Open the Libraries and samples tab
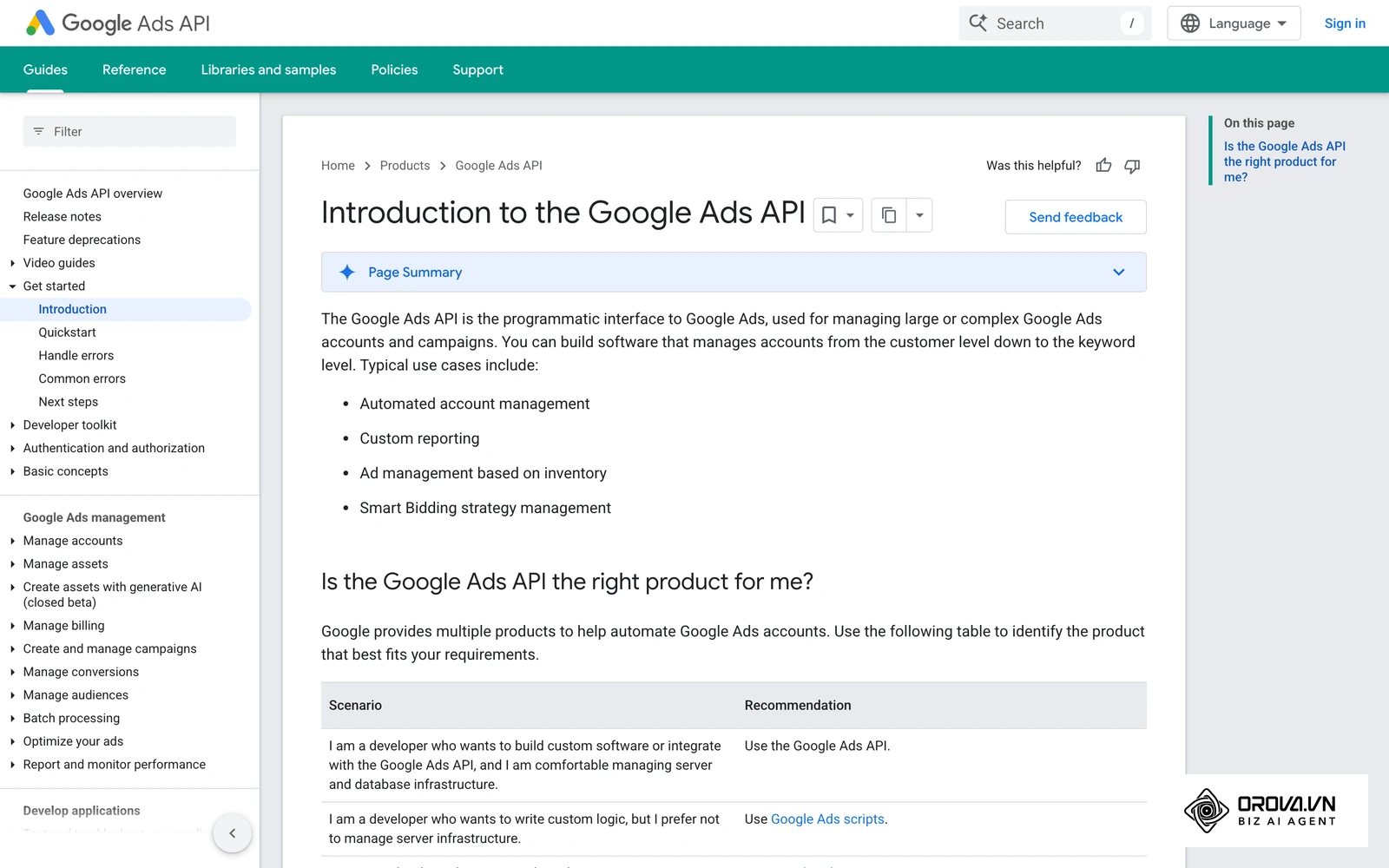The image size is (1389, 868). [x=268, y=69]
